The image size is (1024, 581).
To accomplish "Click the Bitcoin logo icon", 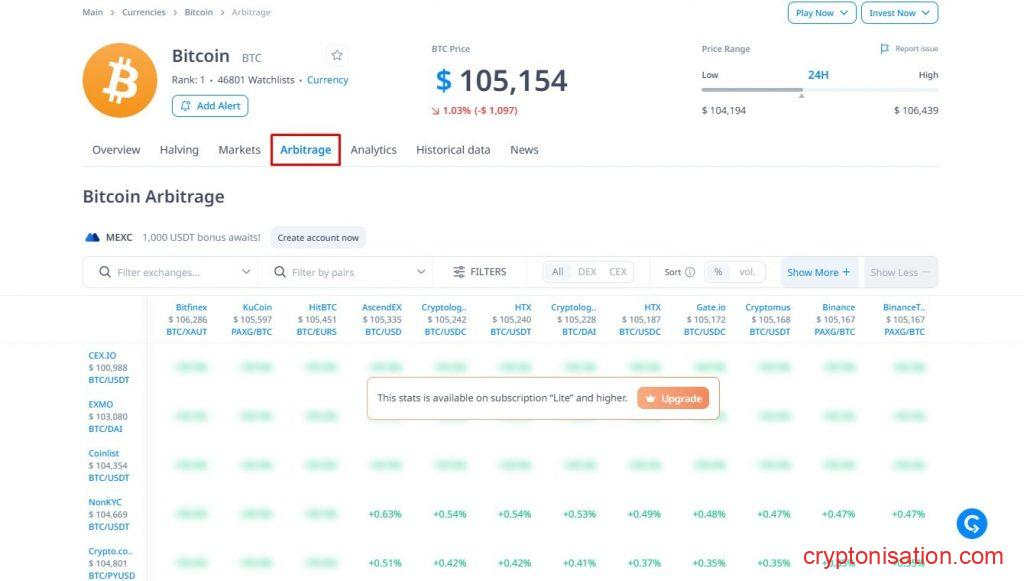I will [119, 81].
